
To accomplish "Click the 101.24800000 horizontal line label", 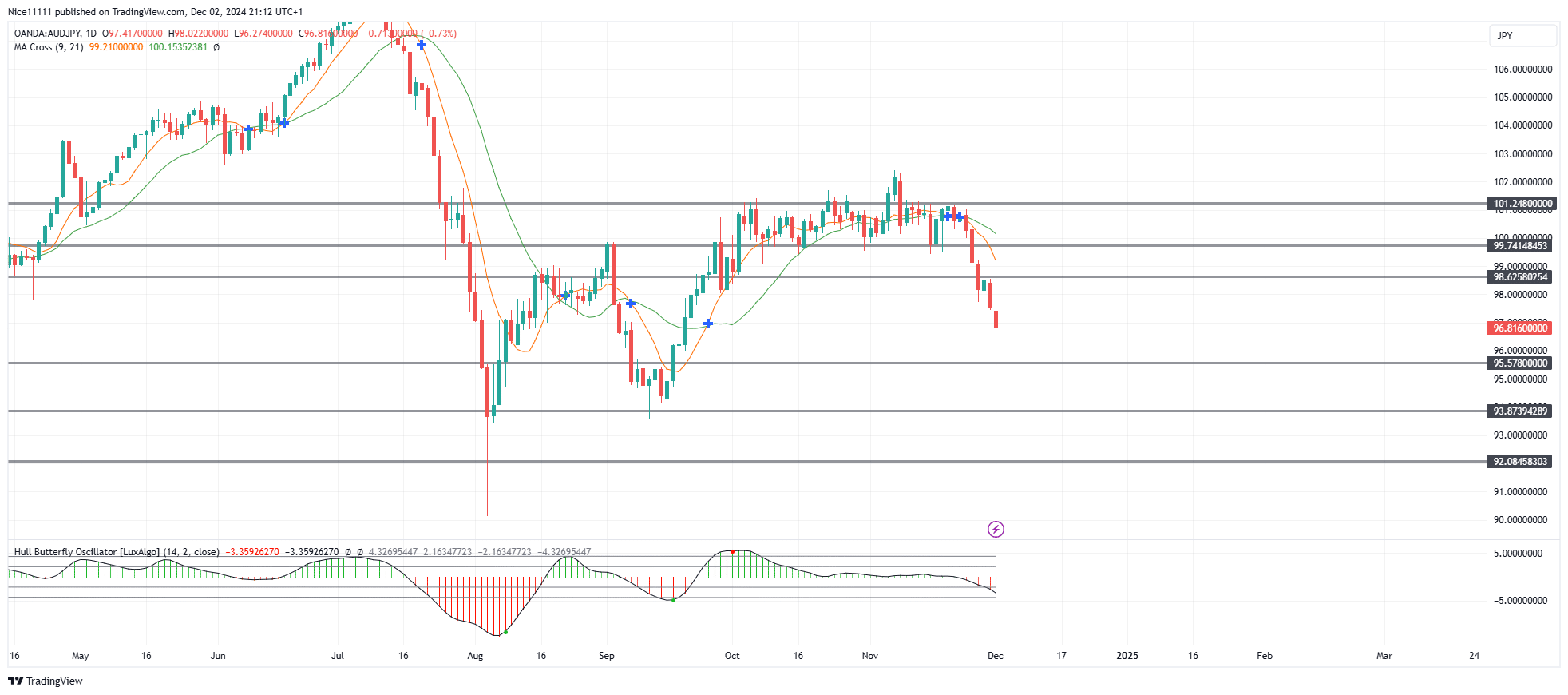I will point(1522,204).
